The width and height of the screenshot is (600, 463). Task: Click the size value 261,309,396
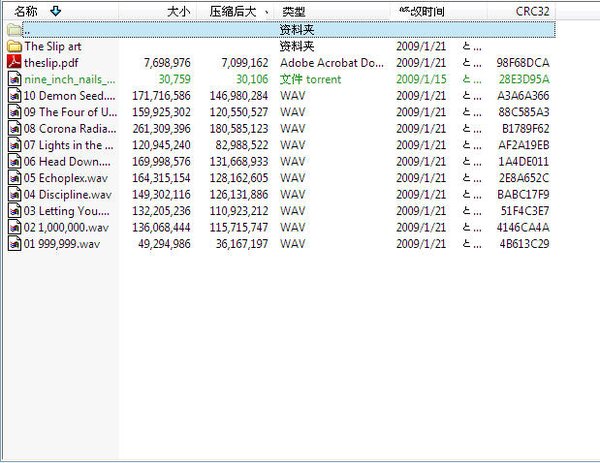click(x=161, y=129)
